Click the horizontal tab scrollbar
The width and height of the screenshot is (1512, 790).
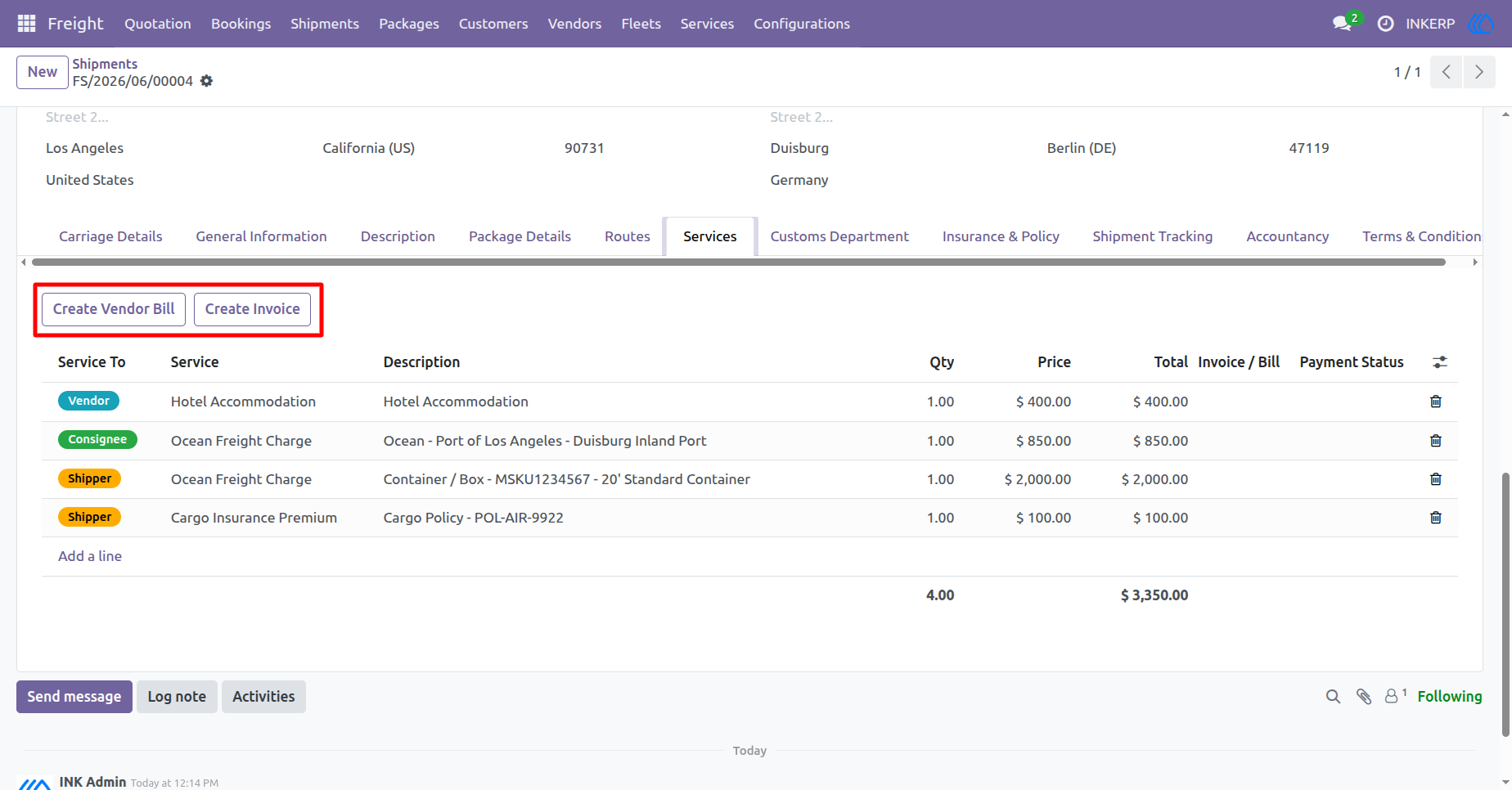point(739,263)
